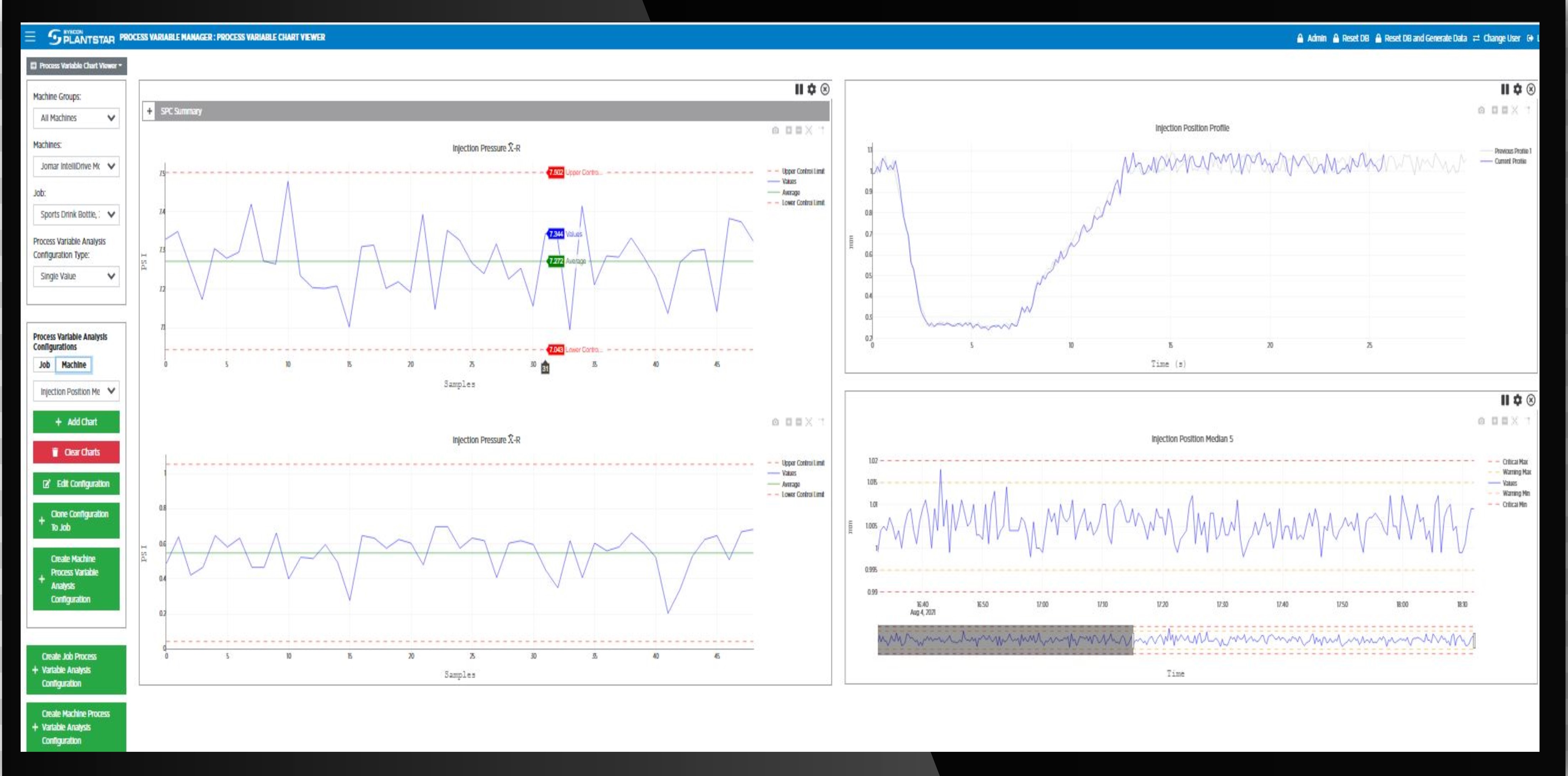Viewport: 1568px width, 776px height.
Task: Toggle the Values series in the legend
Action: click(x=790, y=181)
